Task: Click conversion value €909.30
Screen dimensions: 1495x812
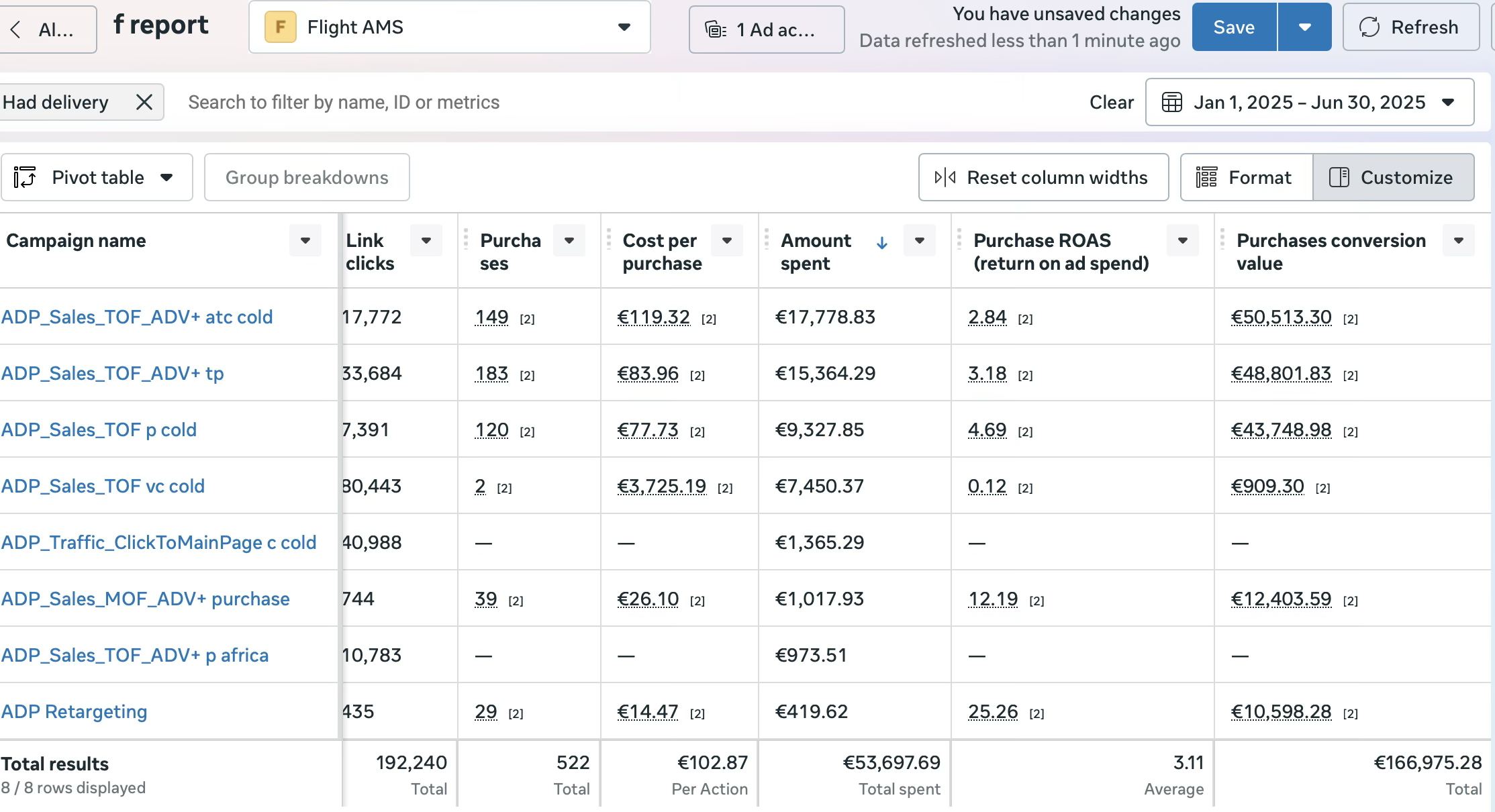Action: tap(1267, 486)
